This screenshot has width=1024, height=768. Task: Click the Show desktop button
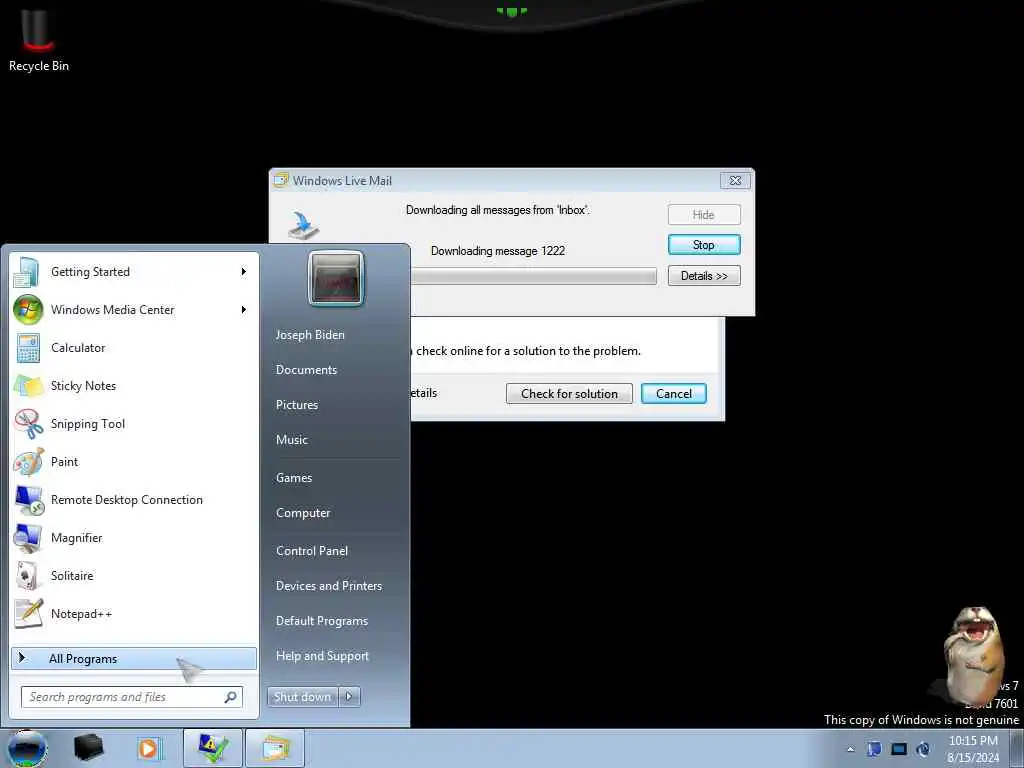(1017, 749)
